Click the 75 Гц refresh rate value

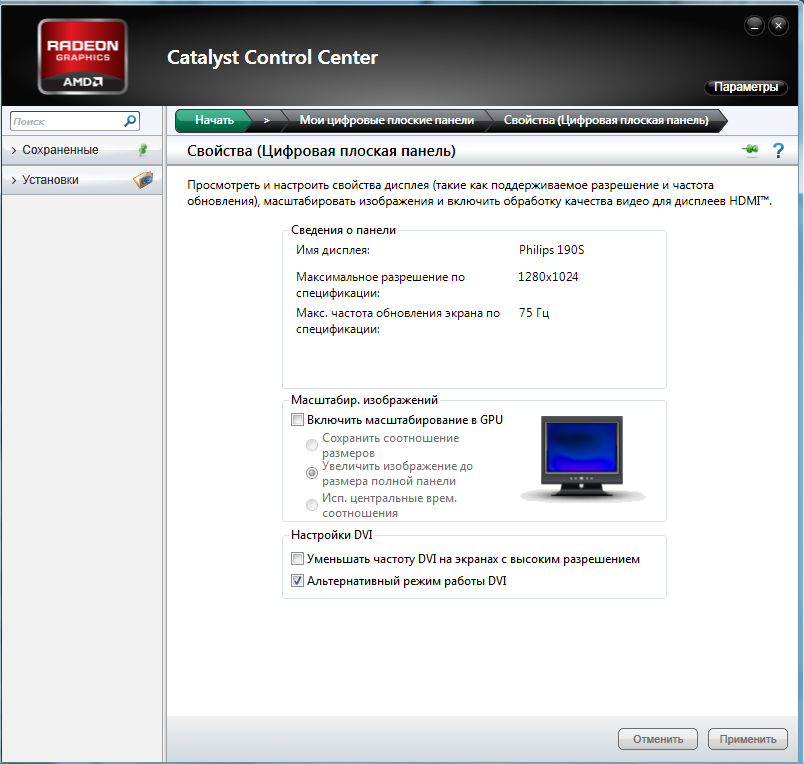coord(534,313)
